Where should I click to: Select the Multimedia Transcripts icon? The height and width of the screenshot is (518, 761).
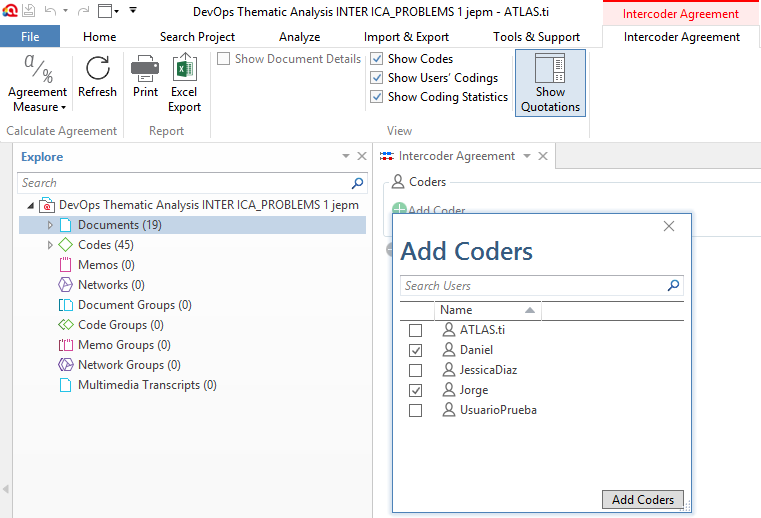pyautogui.click(x=66, y=385)
